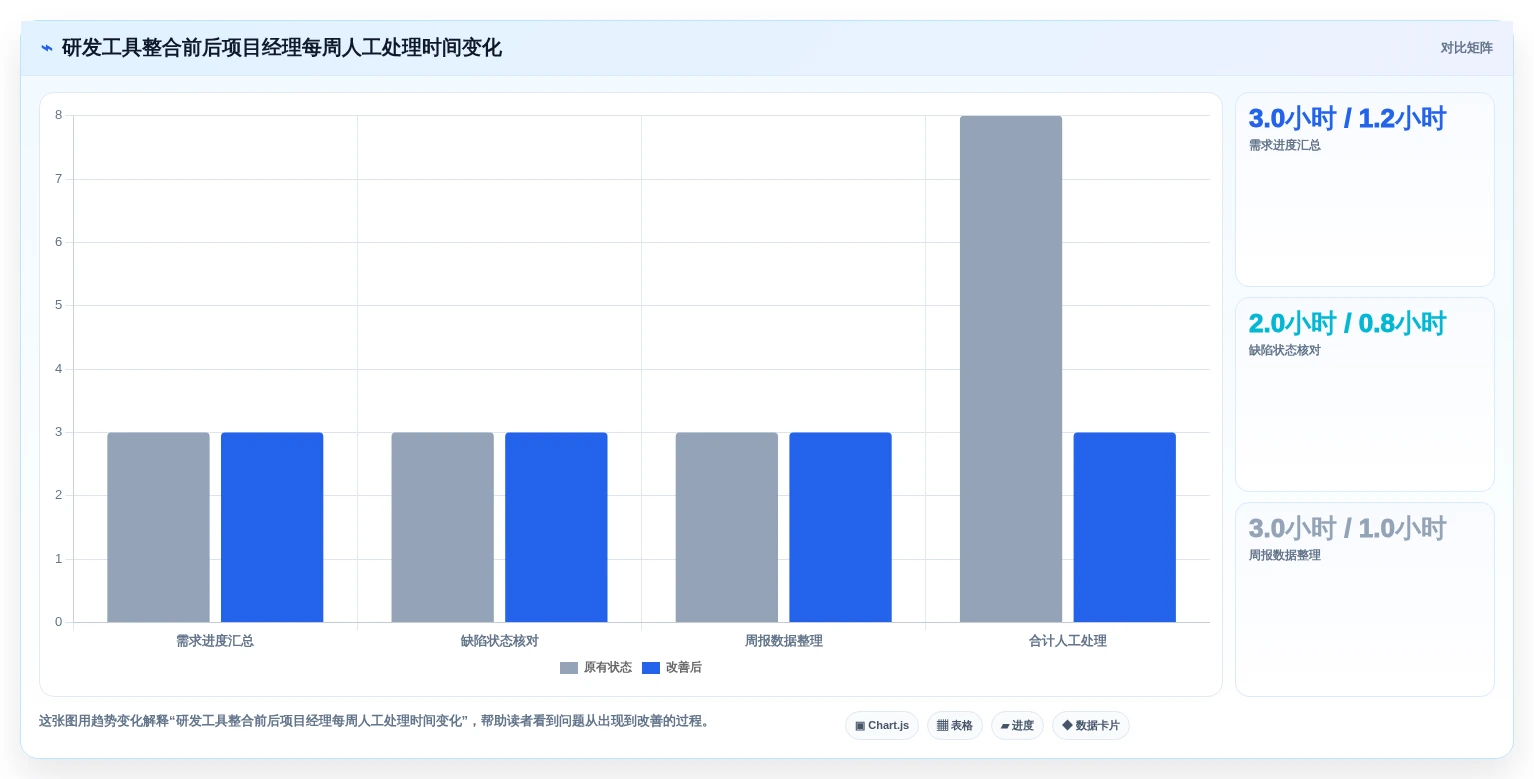
Task: Click the lightning icon beside the title
Action: (46, 48)
